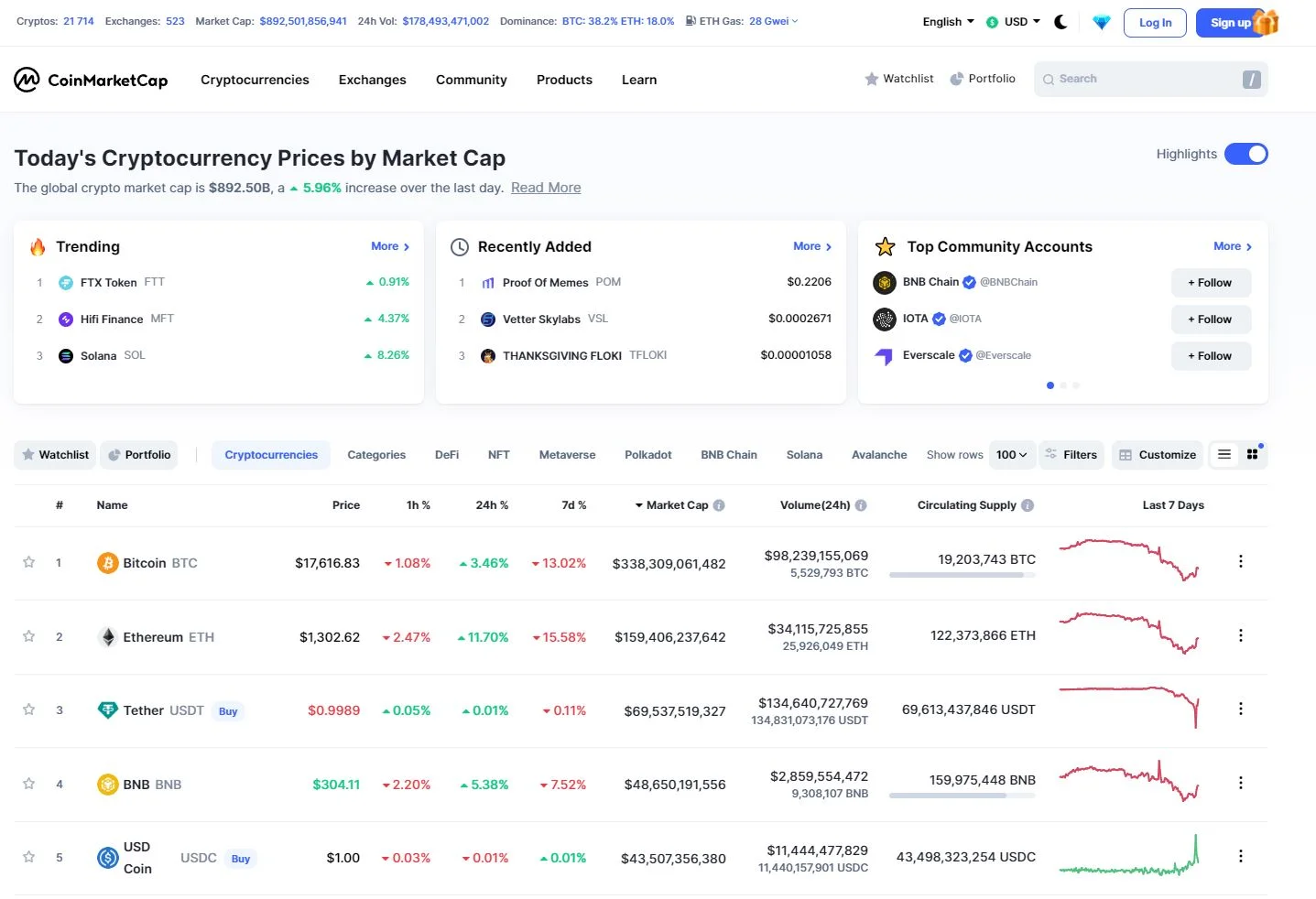
Task: Sort the table by Market Cap column
Action: [x=677, y=505]
